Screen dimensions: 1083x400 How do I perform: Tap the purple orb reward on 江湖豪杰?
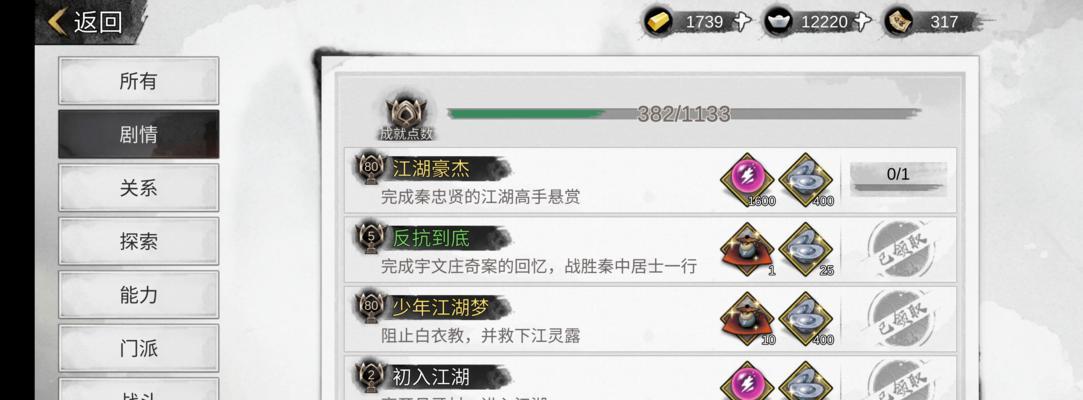tap(747, 180)
